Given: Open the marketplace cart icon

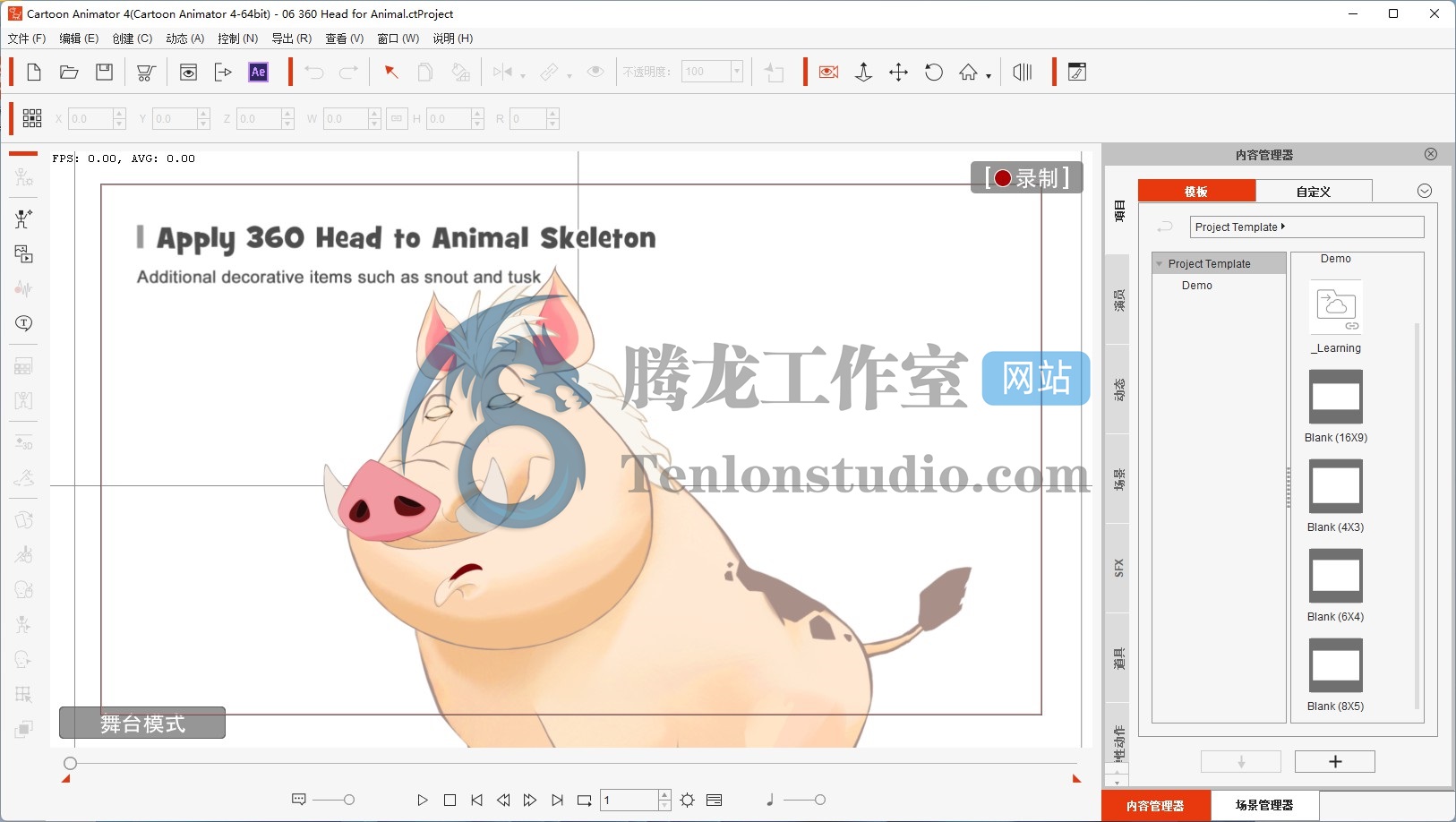Looking at the screenshot, I should coord(146,73).
